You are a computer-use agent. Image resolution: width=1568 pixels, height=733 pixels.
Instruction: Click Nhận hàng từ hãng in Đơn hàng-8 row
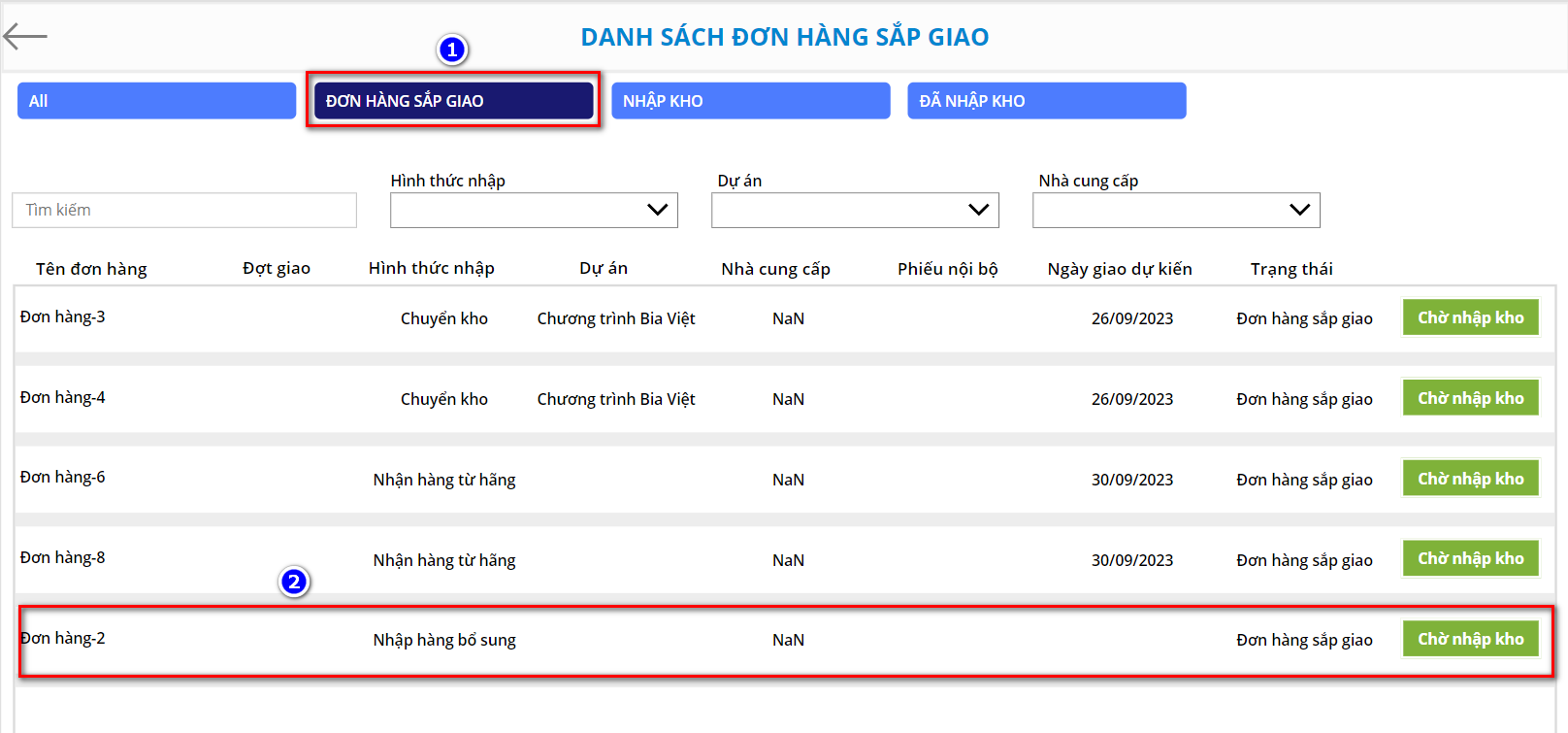point(444,560)
